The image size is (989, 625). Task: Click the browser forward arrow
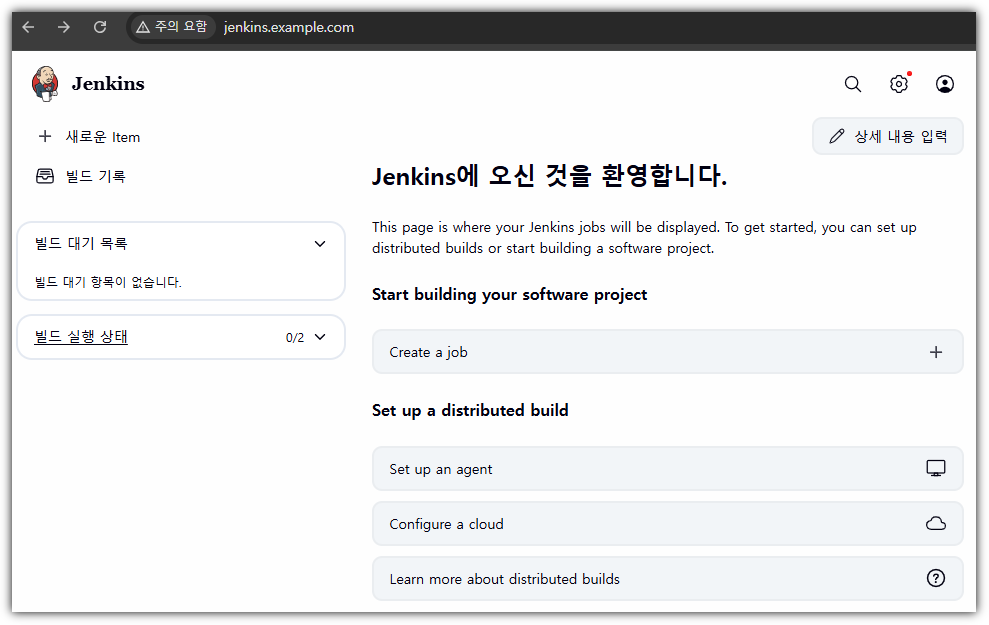(64, 27)
